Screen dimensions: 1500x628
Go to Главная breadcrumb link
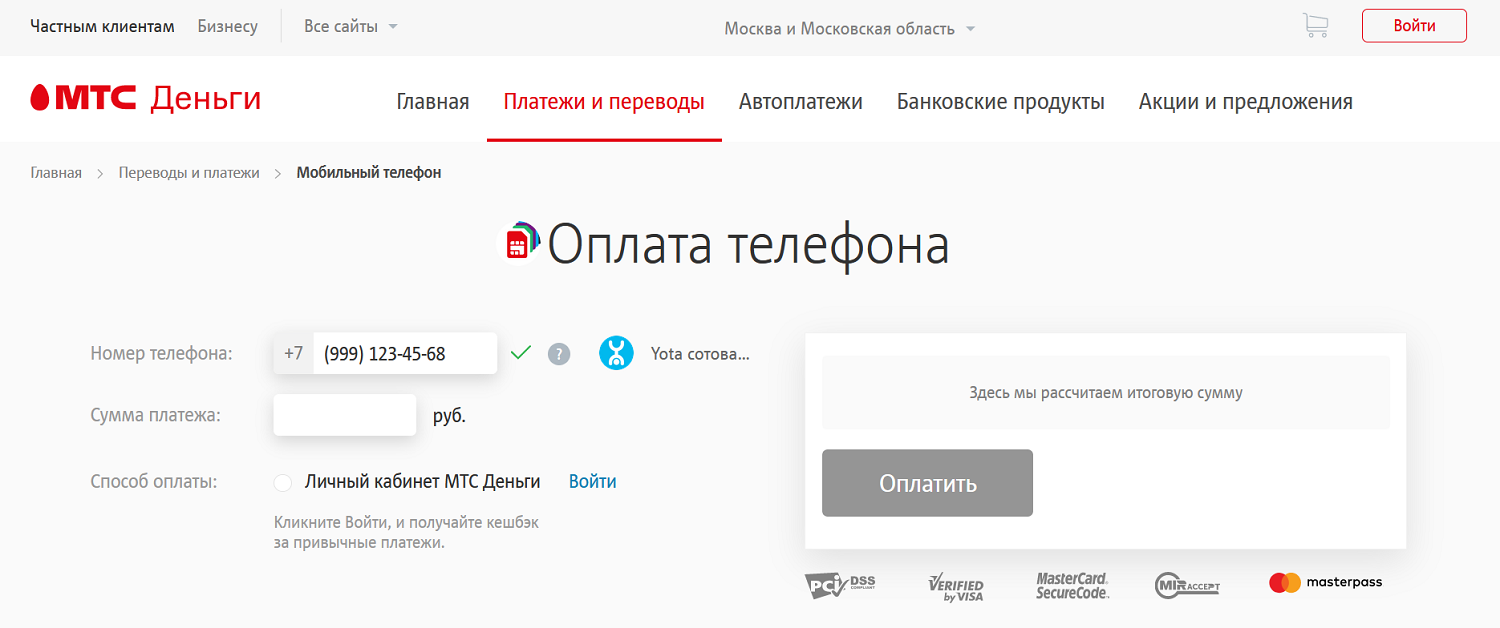pyautogui.click(x=56, y=173)
